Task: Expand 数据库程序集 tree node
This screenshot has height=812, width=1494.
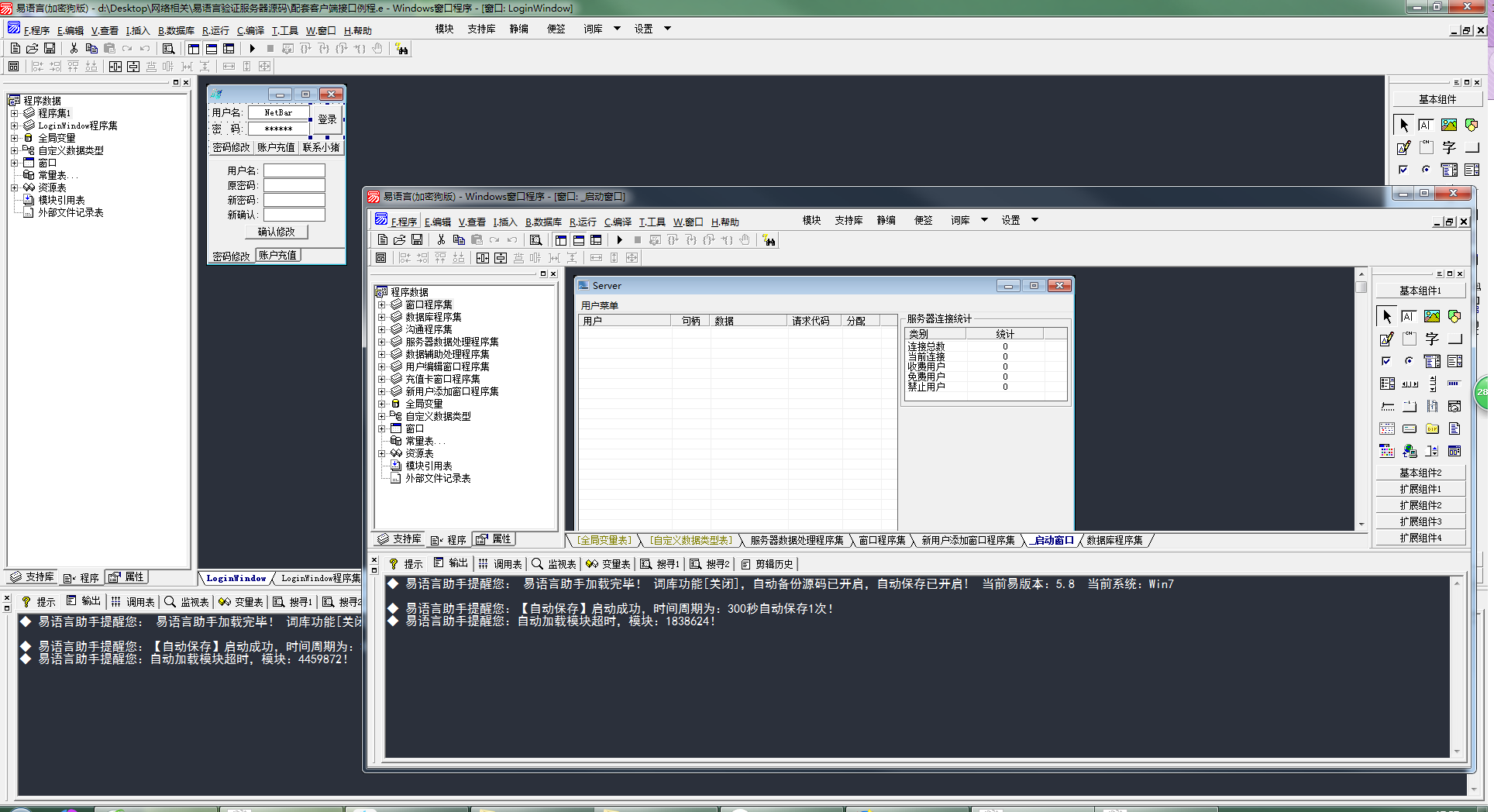Action: tap(381, 317)
